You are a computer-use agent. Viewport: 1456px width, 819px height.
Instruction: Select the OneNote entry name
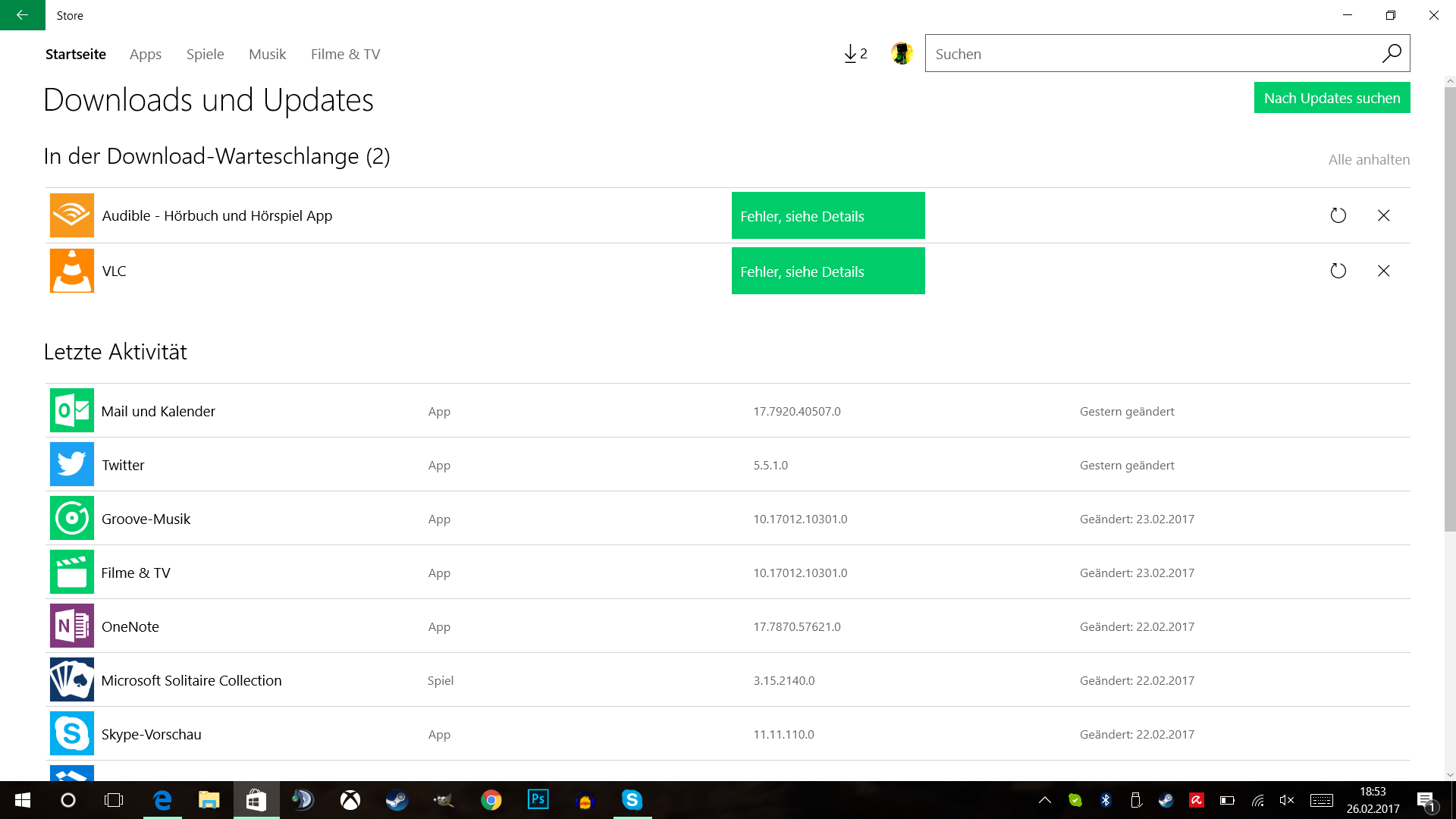tap(130, 626)
